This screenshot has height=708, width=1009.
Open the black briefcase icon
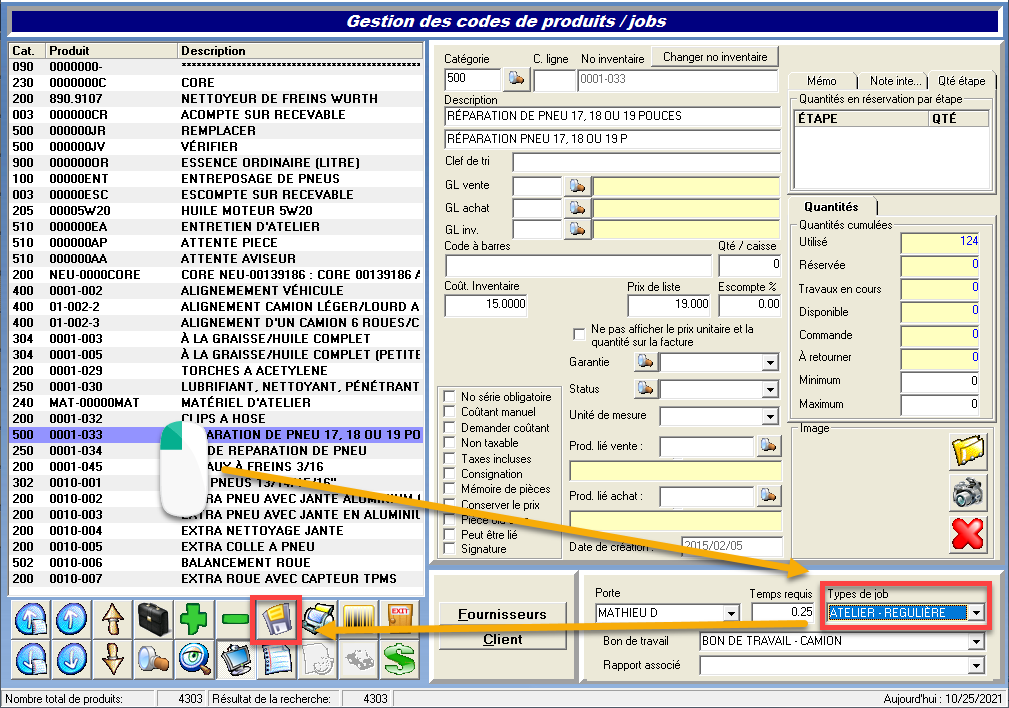(x=153, y=620)
